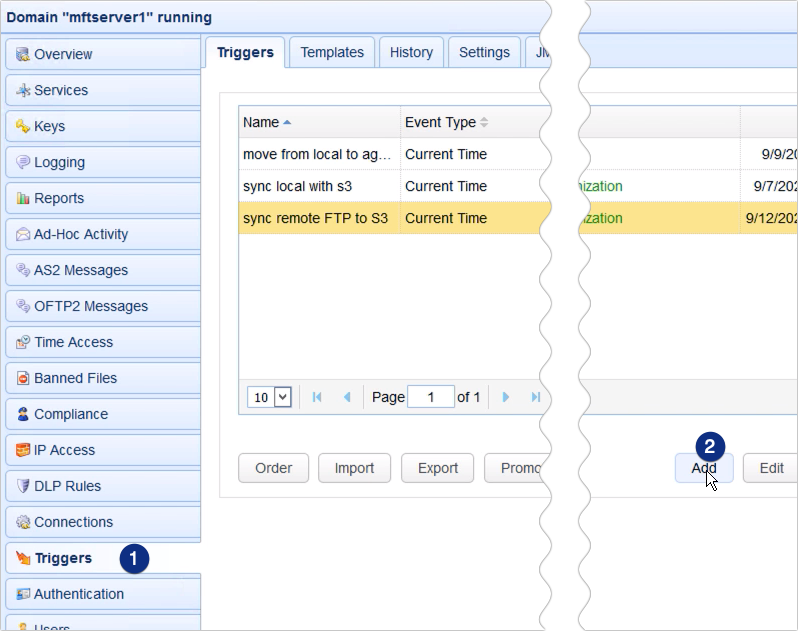The height and width of the screenshot is (631, 798).
Task: Open Banned Files in the sidebar
Action: pyautogui.click(x=103, y=378)
